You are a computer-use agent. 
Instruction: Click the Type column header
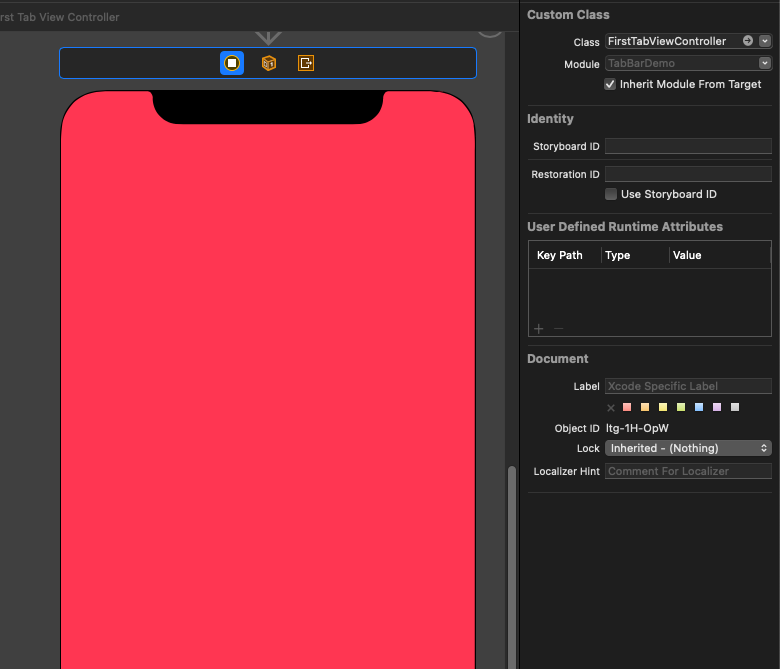click(x=617, y=255)
